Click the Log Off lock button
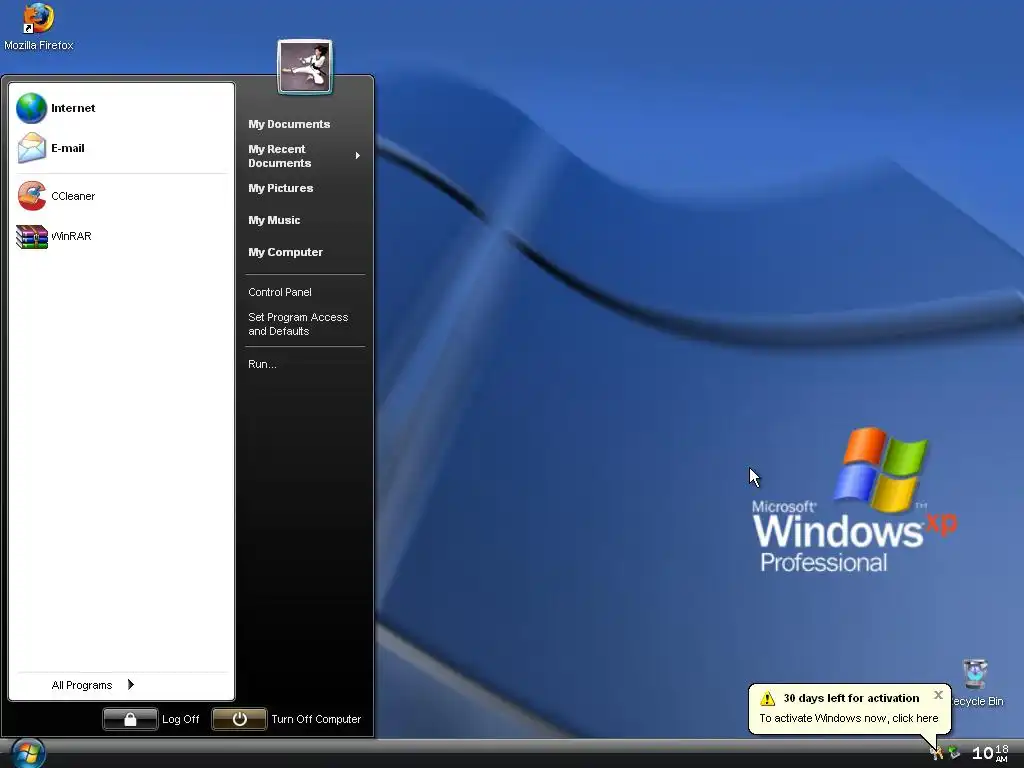Screen dimensions: 1024x768 point(130,719)
